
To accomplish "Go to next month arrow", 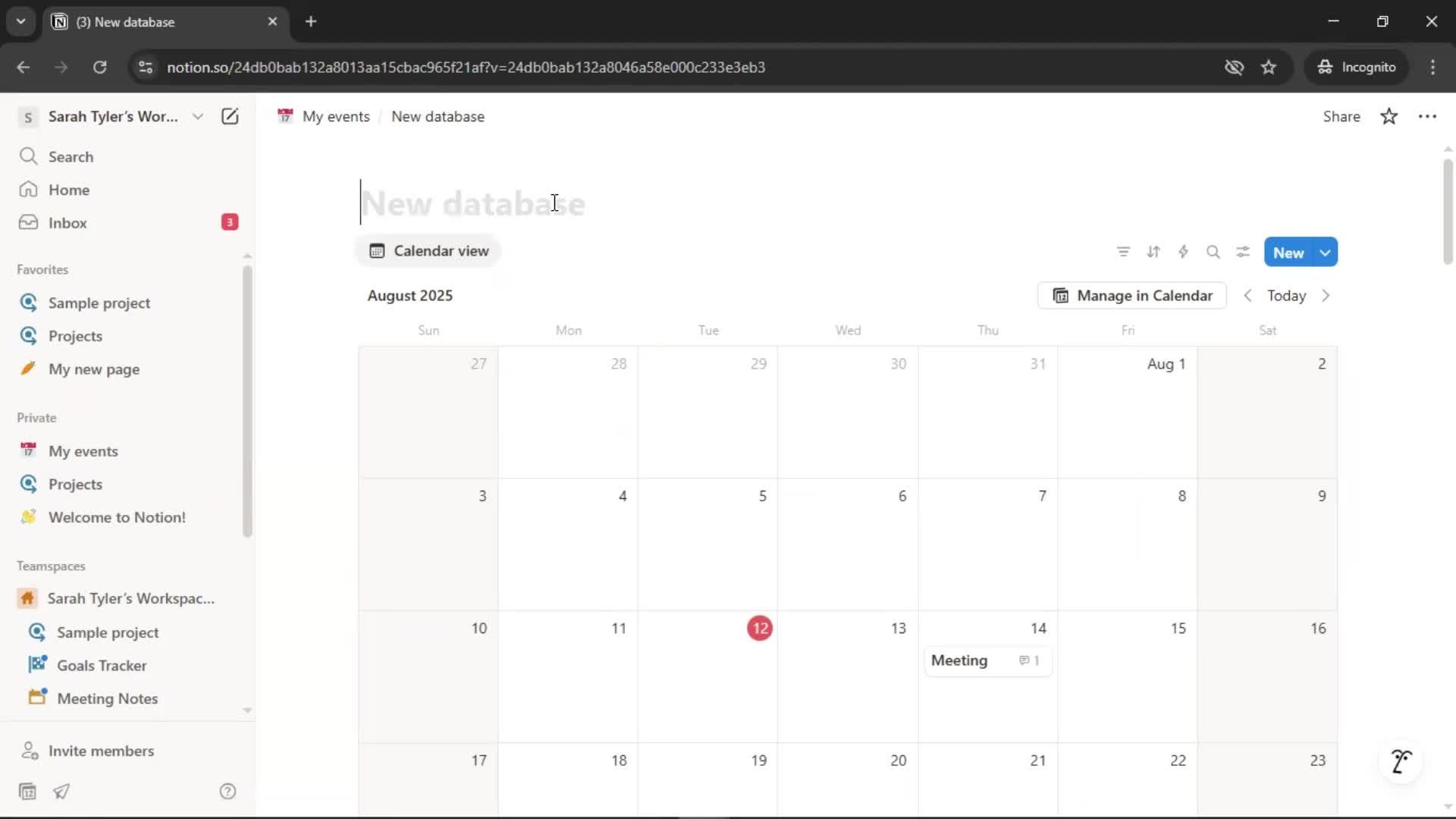I will 1326,296.
